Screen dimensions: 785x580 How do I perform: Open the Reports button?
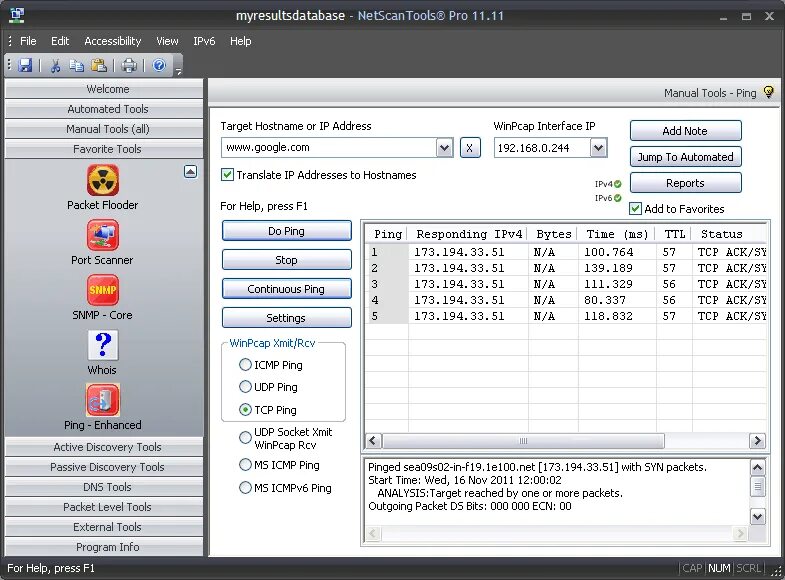685,183
